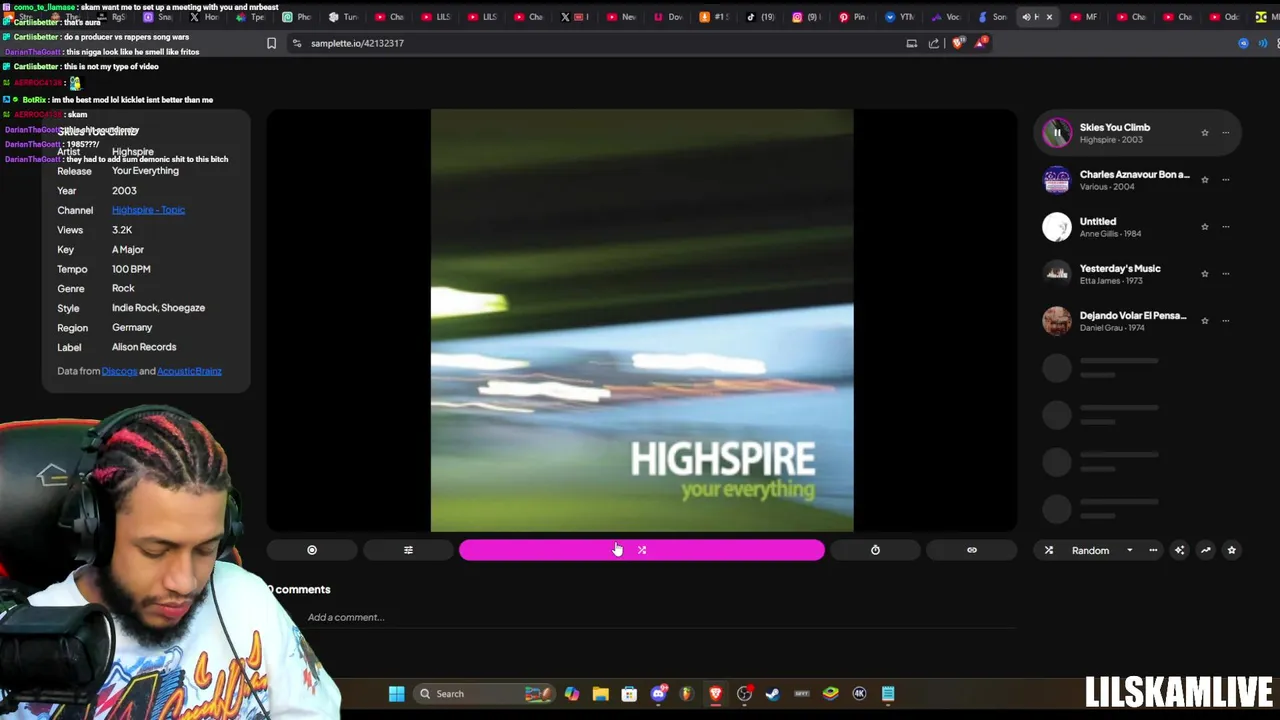The height and width of the screenshot is (720, 1280).
Task: Open the Windows Start menu
Action: click(397, 694)
